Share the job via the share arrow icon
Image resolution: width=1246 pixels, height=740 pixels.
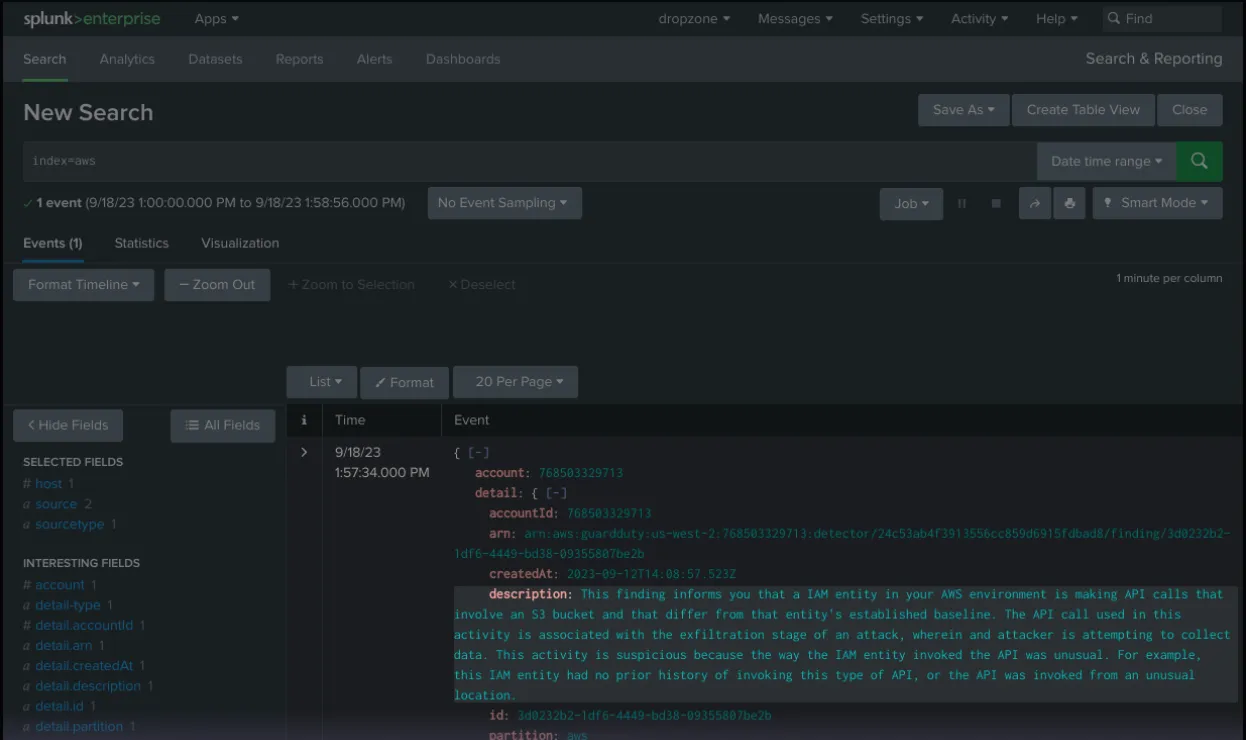click(1035, 203)
